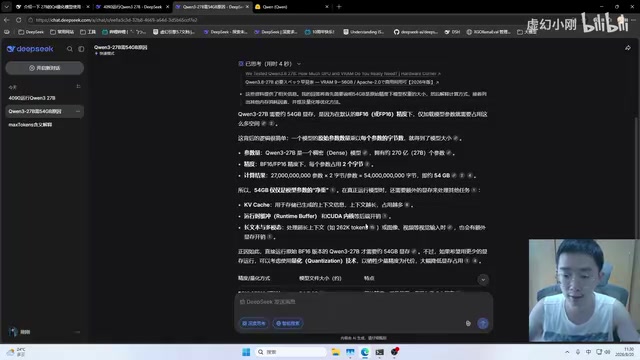Switch to the 'Qwen (Qwen)' browser tab
Screen dimensions: 640x360
pos(291,7)
